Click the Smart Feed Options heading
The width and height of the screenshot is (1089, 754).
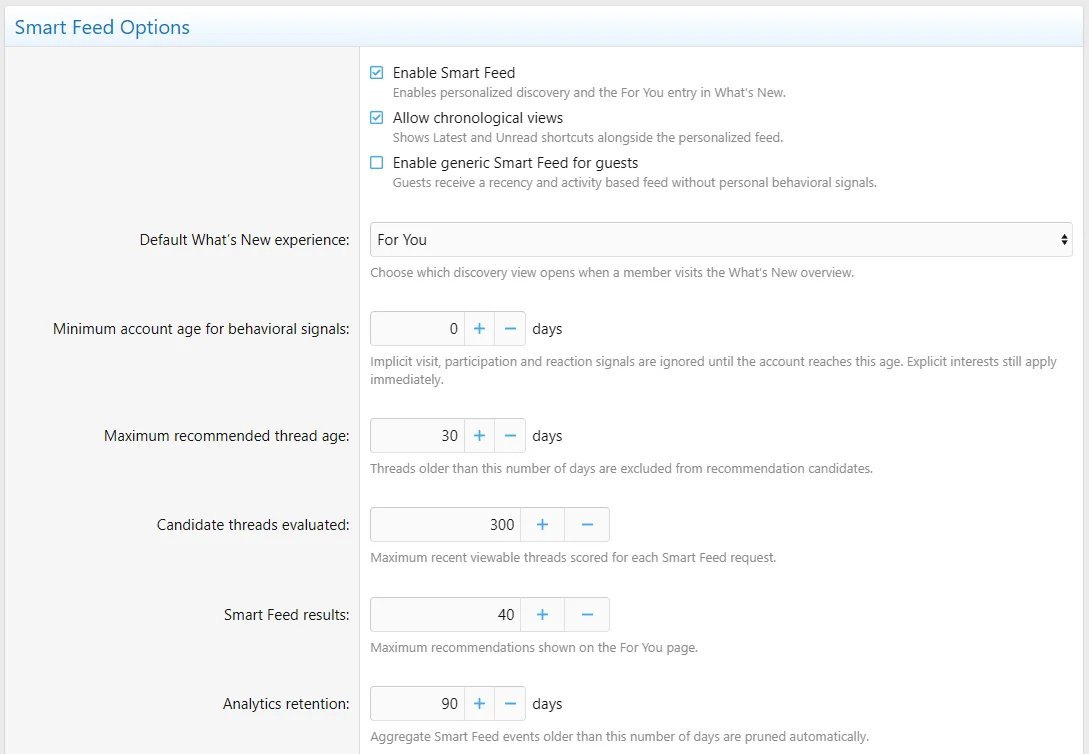102,27
